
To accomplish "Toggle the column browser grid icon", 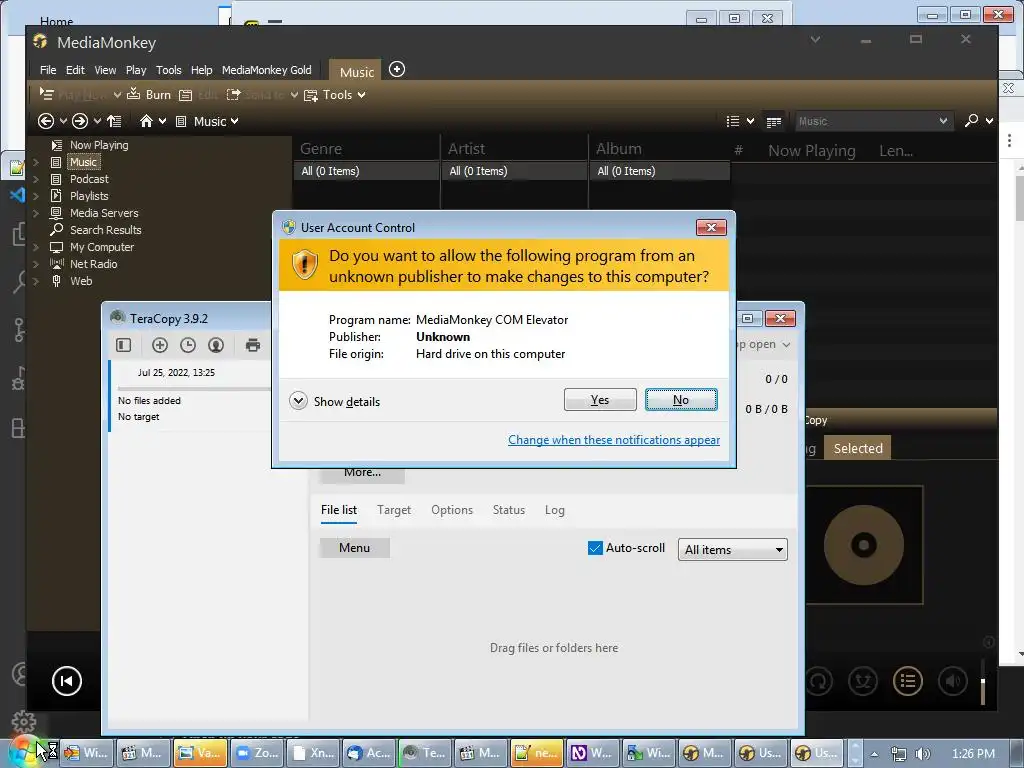I will (x=774, y=121).
